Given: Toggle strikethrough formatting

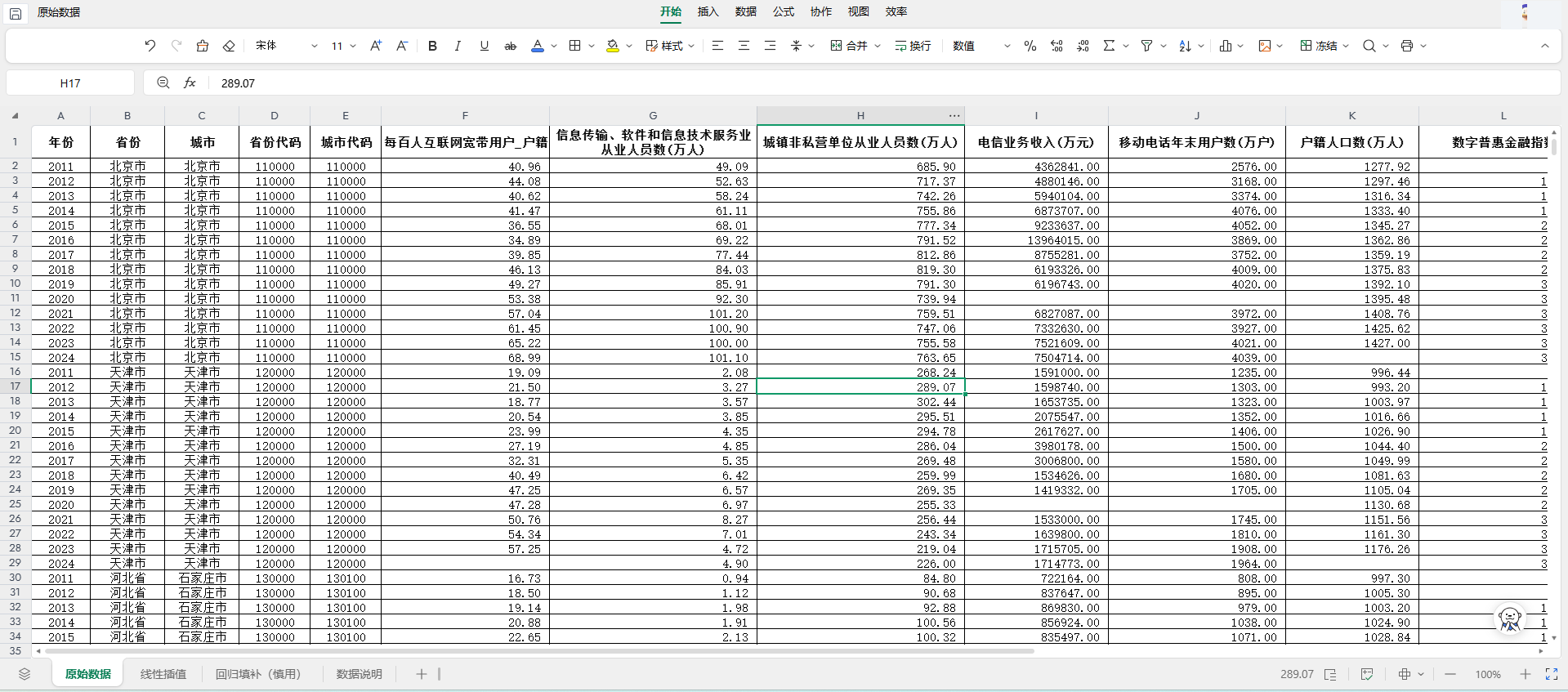Looking at the screenshot, I should point(511,46).
